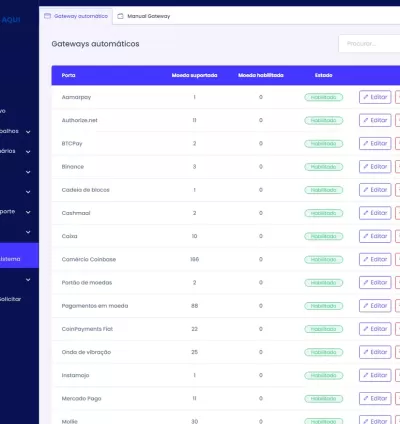Viewport: 400px width, 424px height.
Task: Edit the Mercado Pago gateway
Action: (x=375, y=398)
